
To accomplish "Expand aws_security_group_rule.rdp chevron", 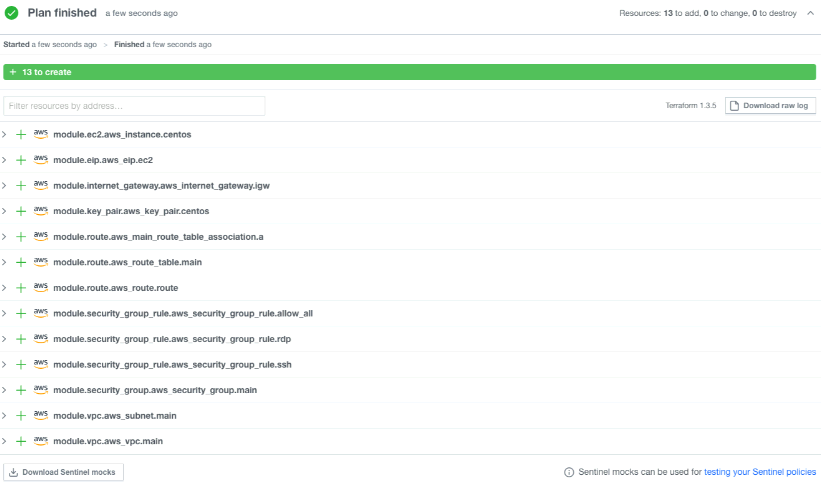I will pos(4,339).
